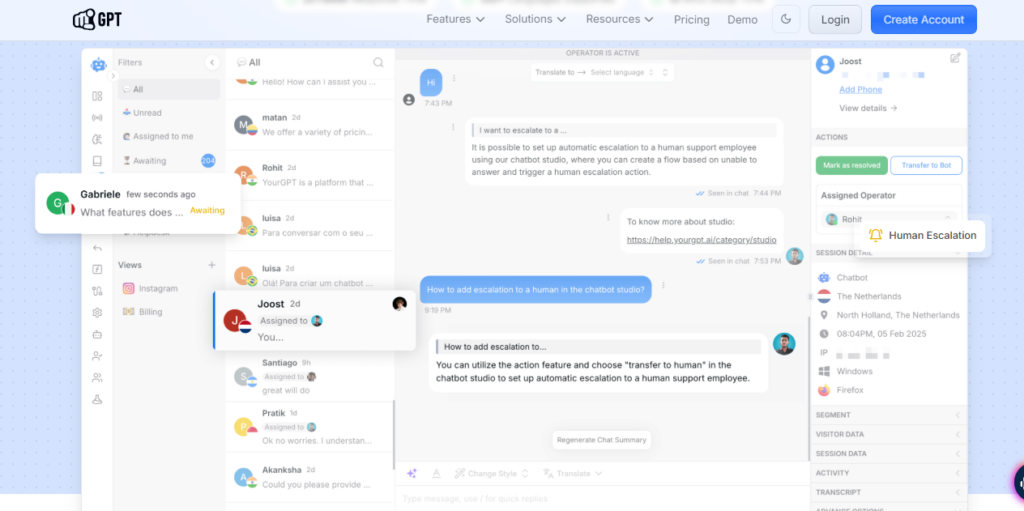Viewport: 1024px width, 511px height.
Task: Open the dashboard grid icon in sidebar
Action: tap(97, 96)
